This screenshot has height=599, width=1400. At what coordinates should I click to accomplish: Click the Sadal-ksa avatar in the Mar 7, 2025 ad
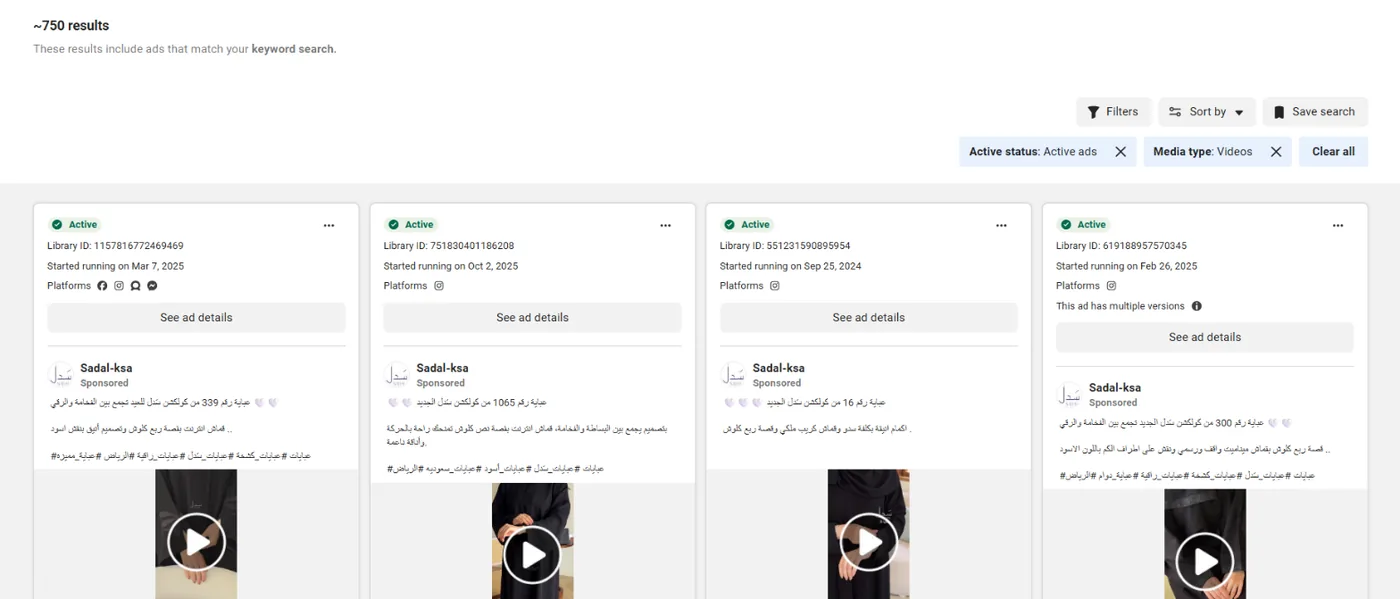coord(60,375)
